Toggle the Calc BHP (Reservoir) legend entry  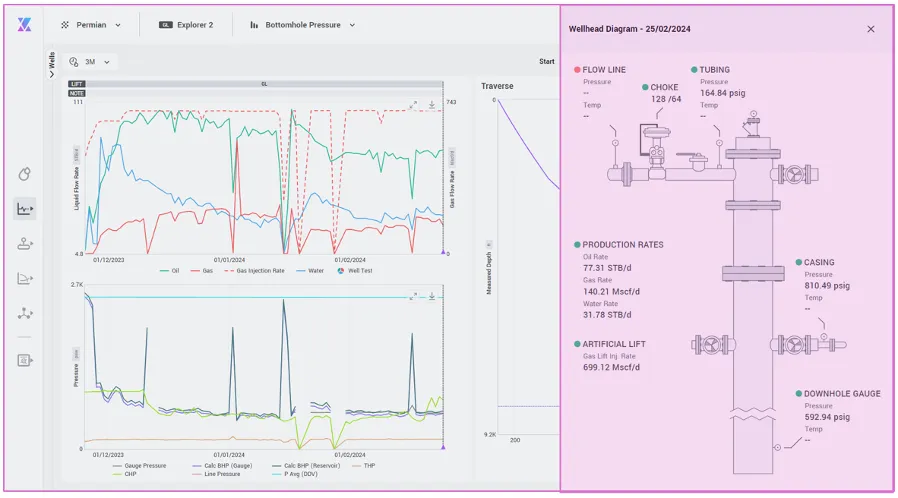click(x=306, y=466)
